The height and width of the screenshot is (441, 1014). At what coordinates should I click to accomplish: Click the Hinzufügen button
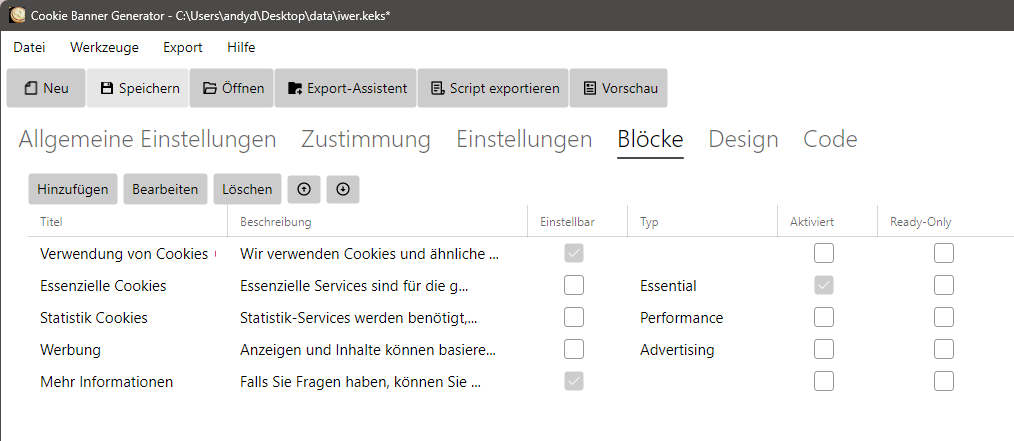72,189
